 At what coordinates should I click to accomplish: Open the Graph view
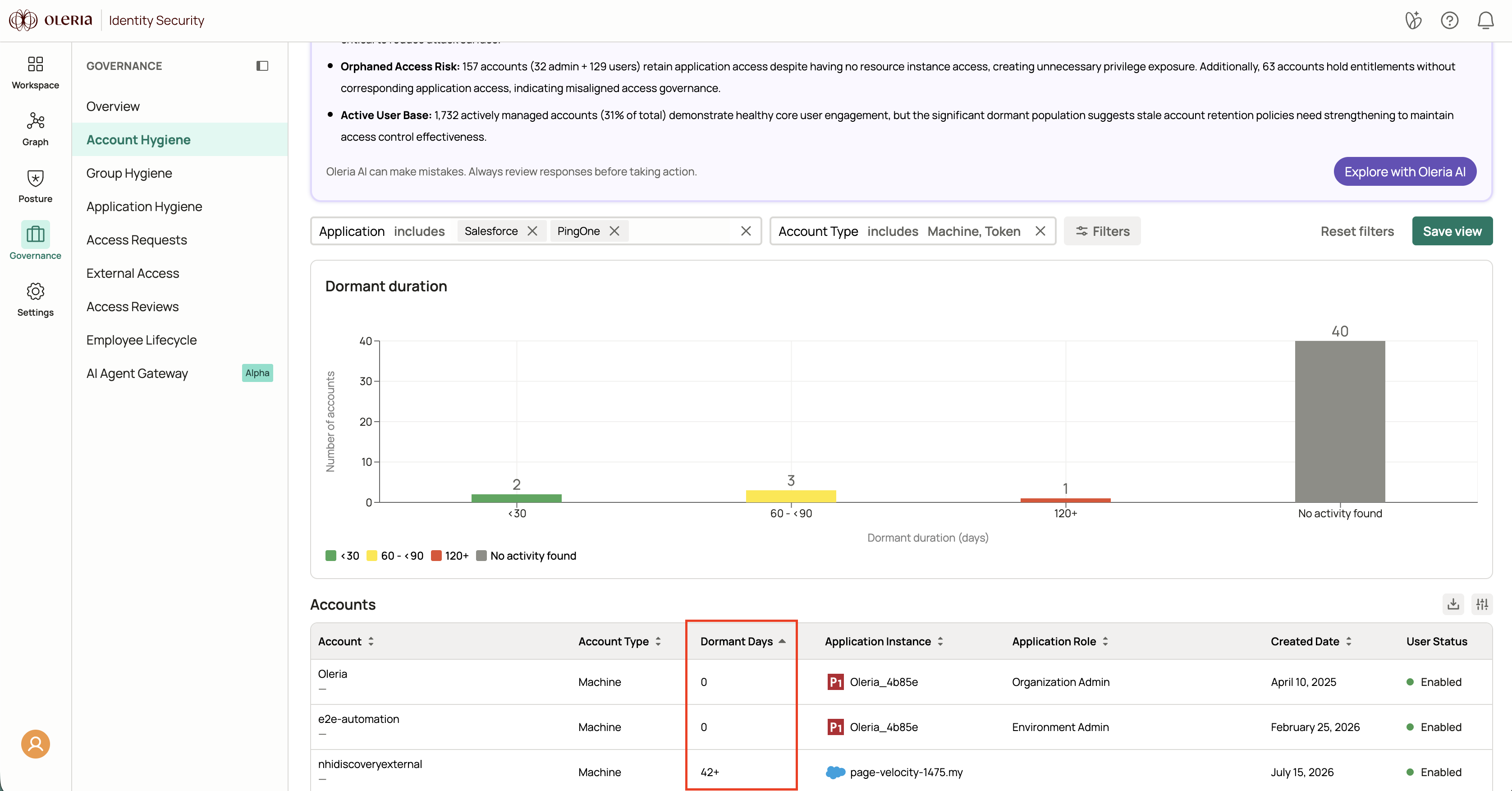[x=35, y=129]
